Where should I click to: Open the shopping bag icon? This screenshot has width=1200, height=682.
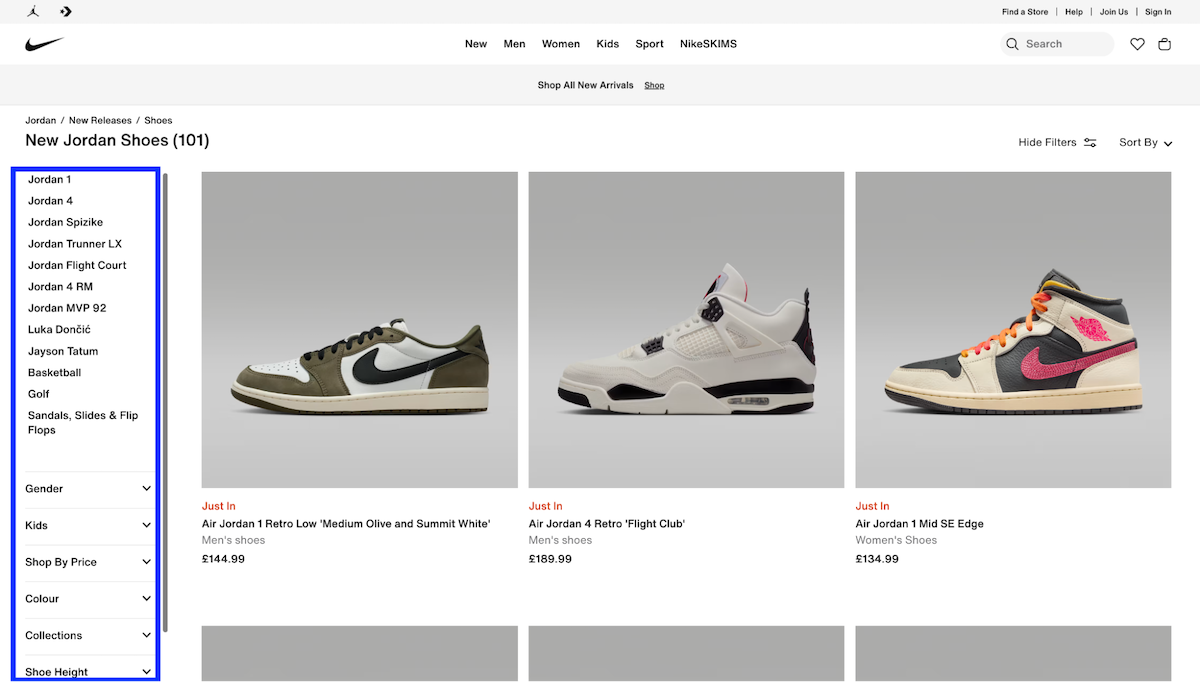pyautogui.click(x=1164, y=44)
